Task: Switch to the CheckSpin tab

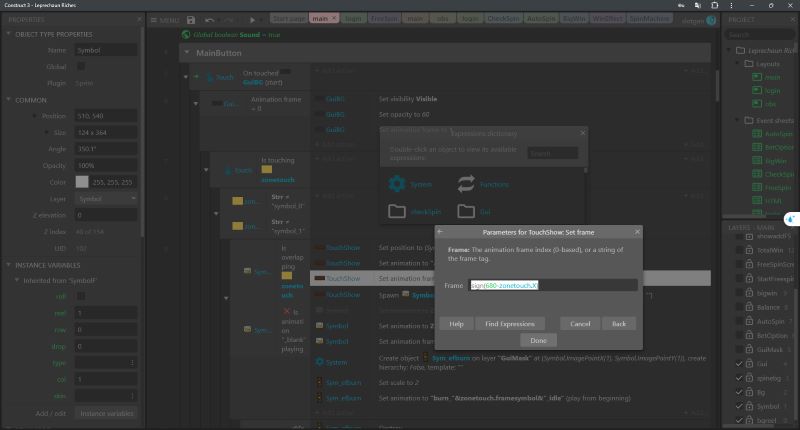Action: coord(503,18)
